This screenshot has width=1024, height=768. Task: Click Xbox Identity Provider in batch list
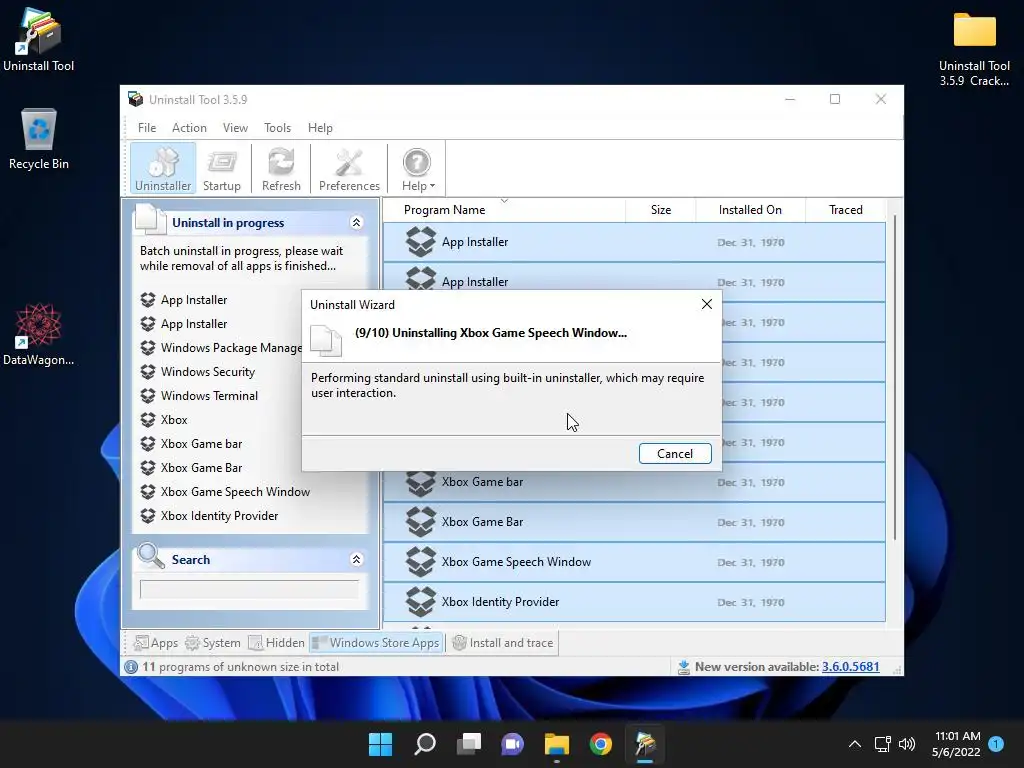tap(209, 516)
